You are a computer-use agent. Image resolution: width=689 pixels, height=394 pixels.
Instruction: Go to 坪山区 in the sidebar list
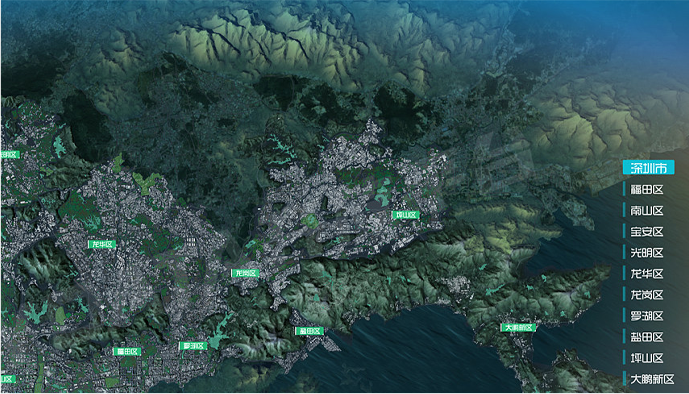coord(647,358)
